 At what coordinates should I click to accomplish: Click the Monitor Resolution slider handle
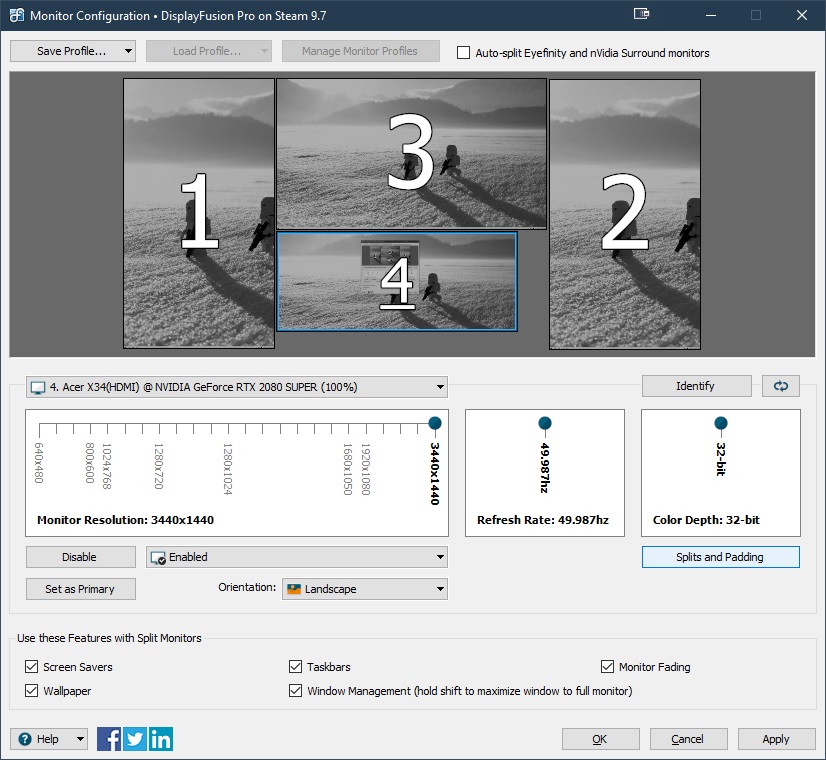click(435, 424)
